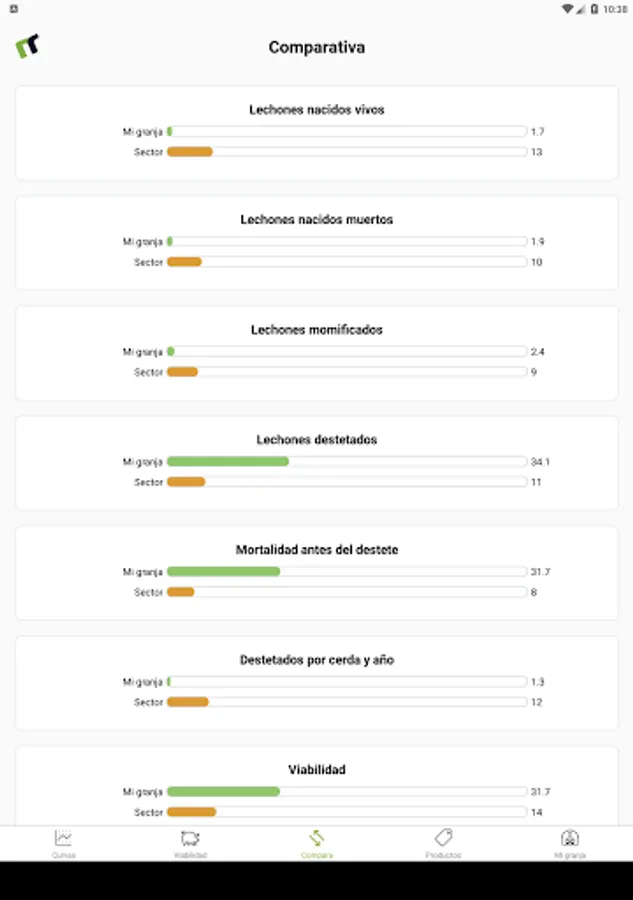Click Sector bar under Lechones nacidos muertos

point(346,262)
